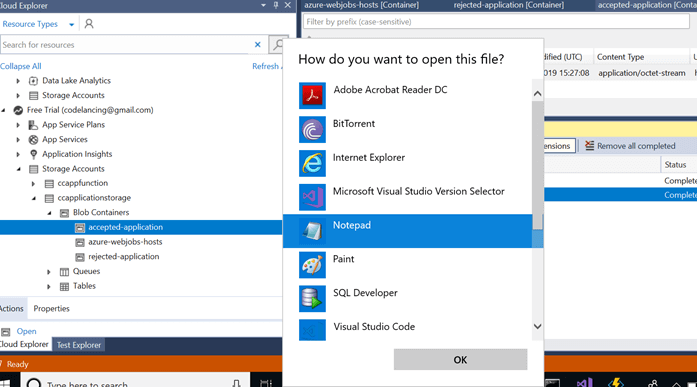Pick the Internet Explorer icon
The image size is (697, 387).
pyautogui.click(x=312, y=163)
